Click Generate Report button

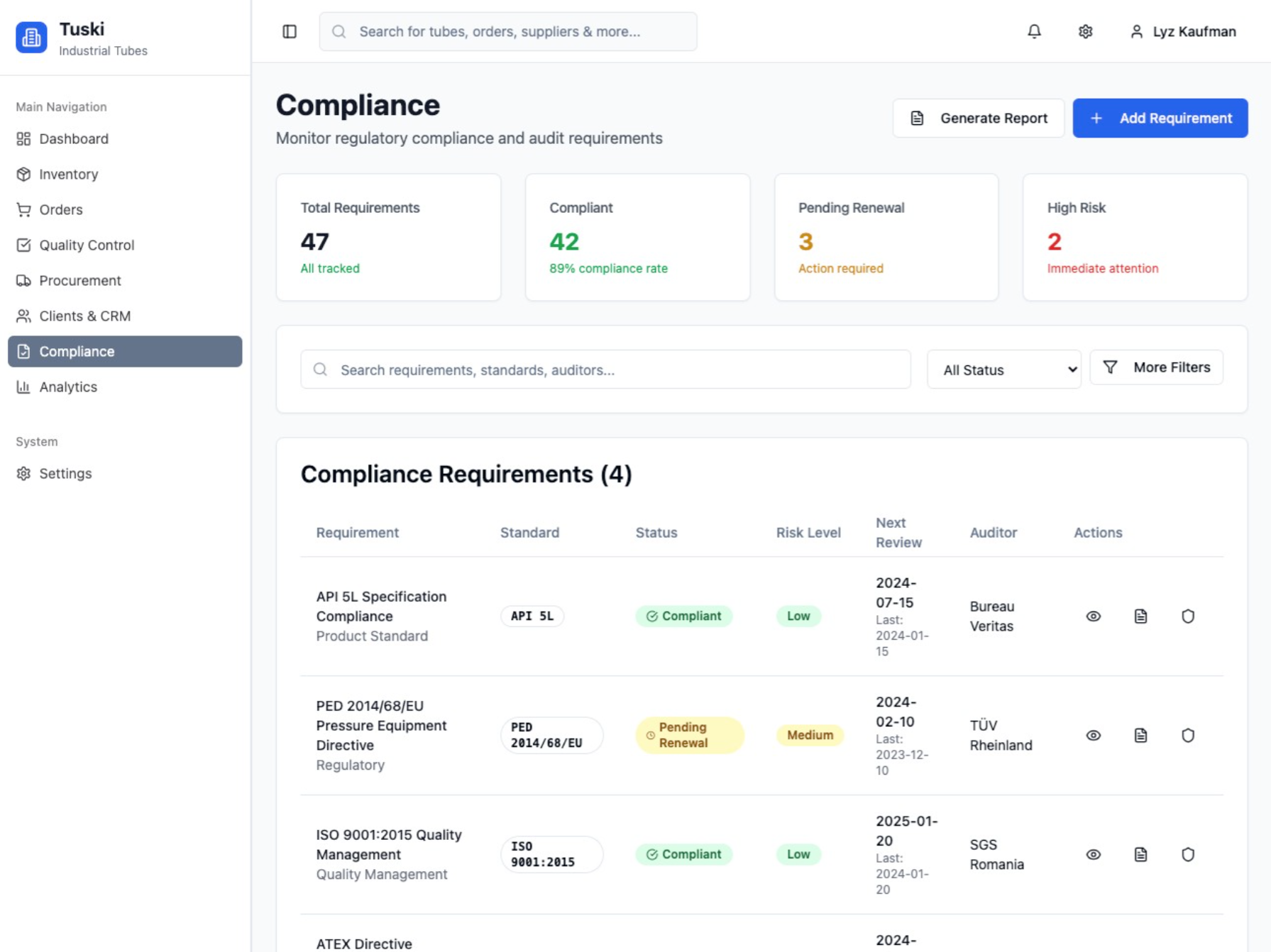click(978, 118)
